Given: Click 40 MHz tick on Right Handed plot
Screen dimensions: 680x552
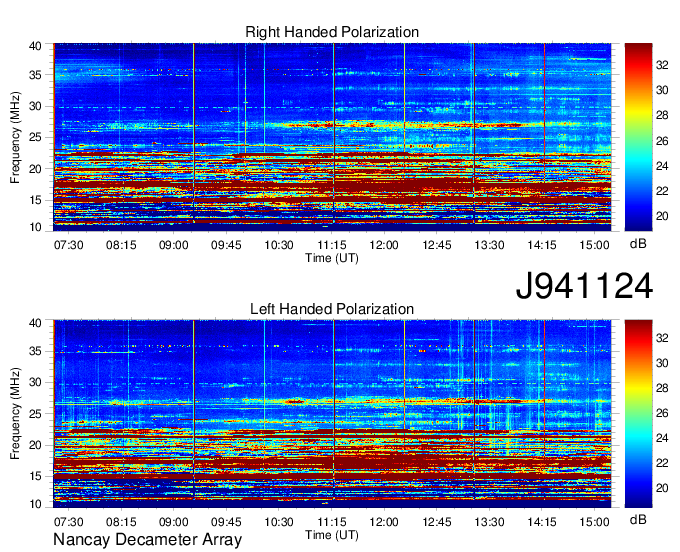Looking at the screenshot, I should click(x=35, y=46).
